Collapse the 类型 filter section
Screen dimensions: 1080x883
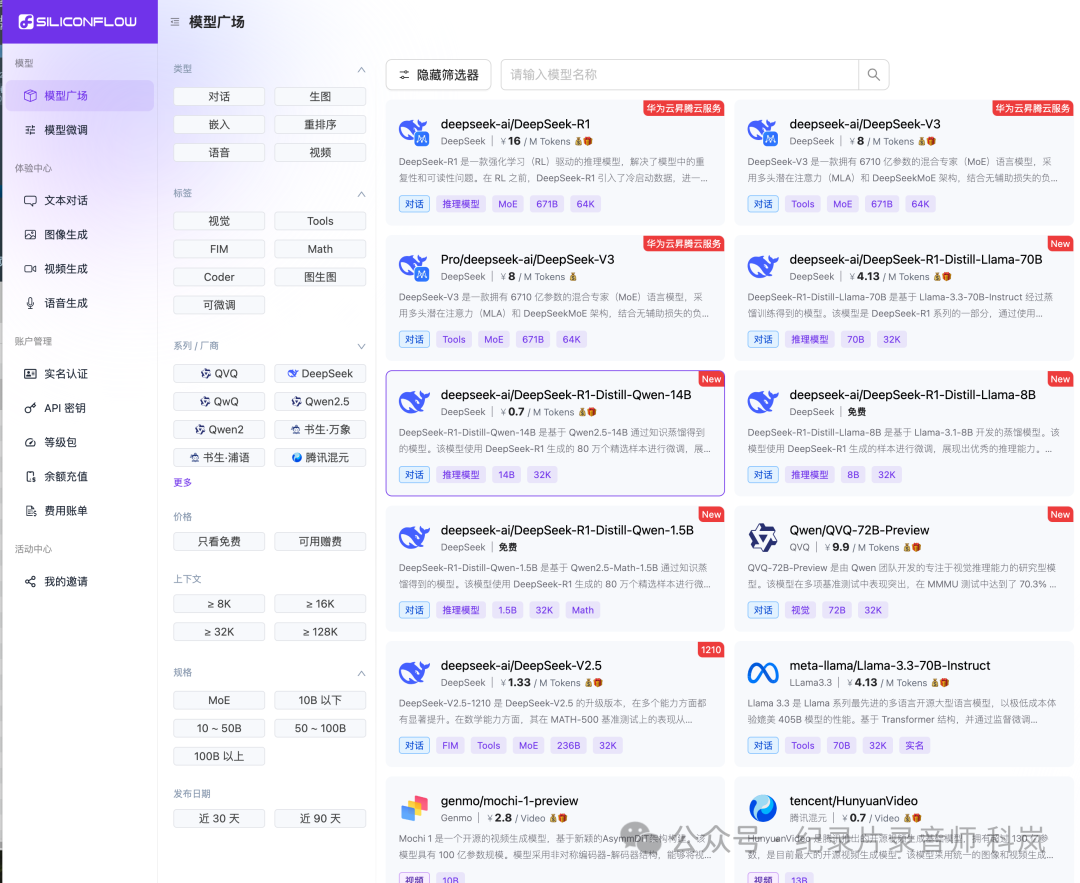coord(362,70)
